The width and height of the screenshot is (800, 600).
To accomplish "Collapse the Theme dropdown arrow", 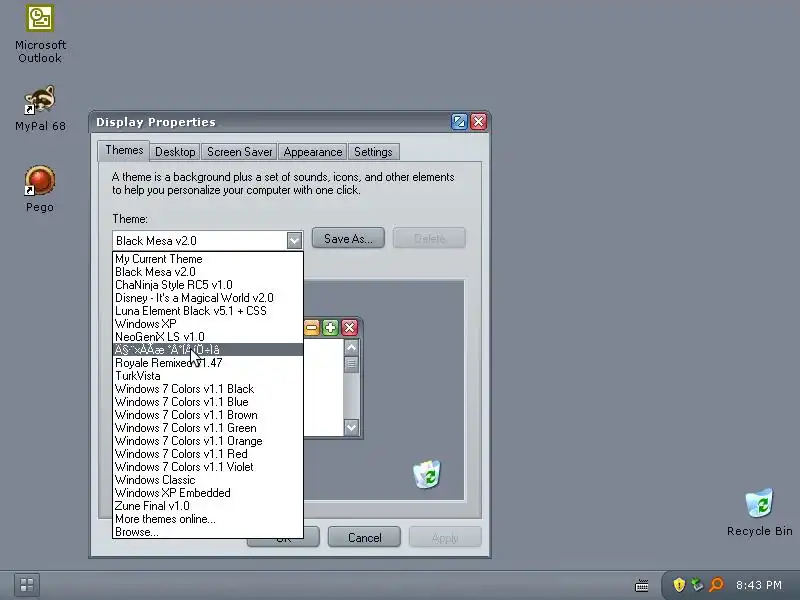I will point(294,240).
